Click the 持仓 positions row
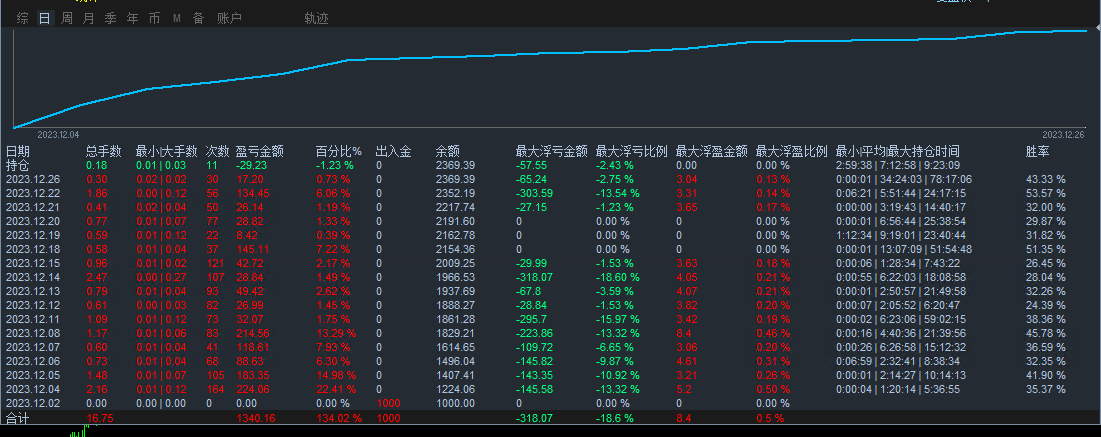This screenshot has width=1101, height=437. pos(18,165)
